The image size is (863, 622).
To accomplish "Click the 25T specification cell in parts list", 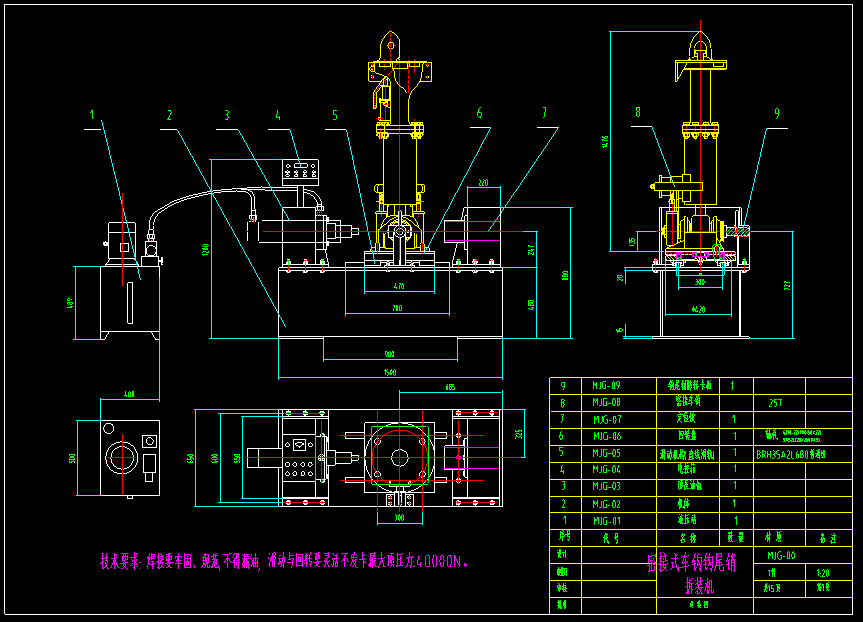I will [x=775, y=402].
